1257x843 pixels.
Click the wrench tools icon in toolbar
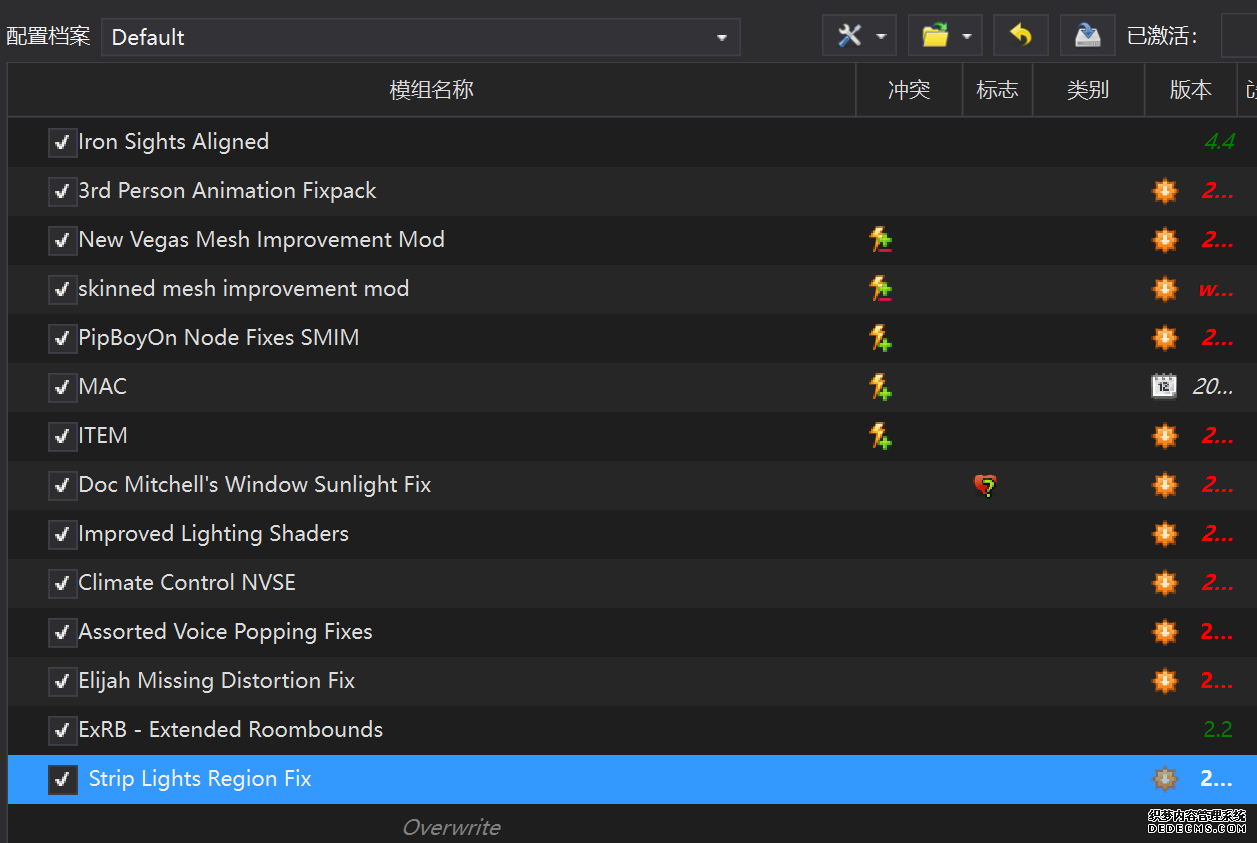click(849, 37)
